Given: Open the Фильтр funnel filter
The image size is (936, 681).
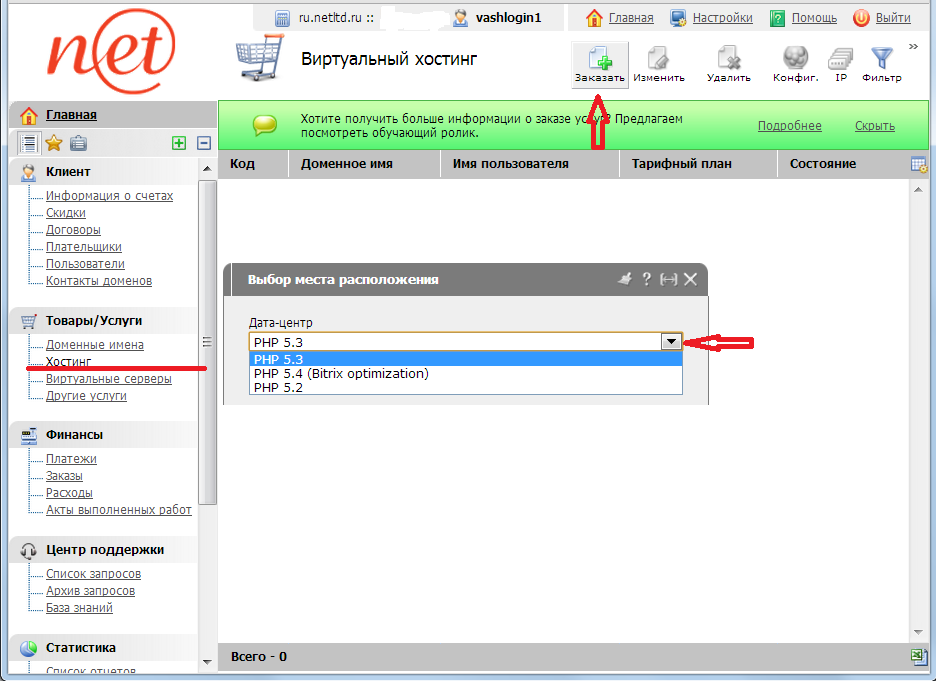Looking at the screenshot, I should point(881,63).
